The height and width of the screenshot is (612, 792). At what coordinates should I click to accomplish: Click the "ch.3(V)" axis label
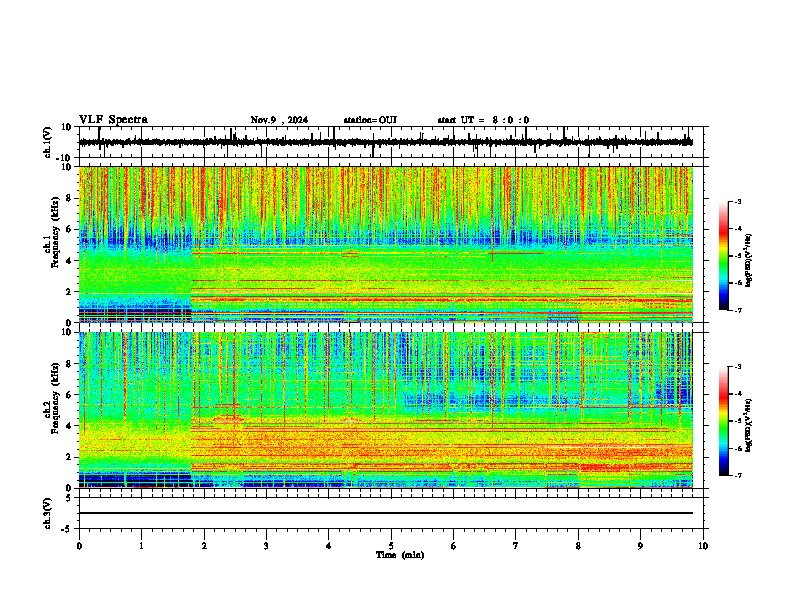pos(48,513)
